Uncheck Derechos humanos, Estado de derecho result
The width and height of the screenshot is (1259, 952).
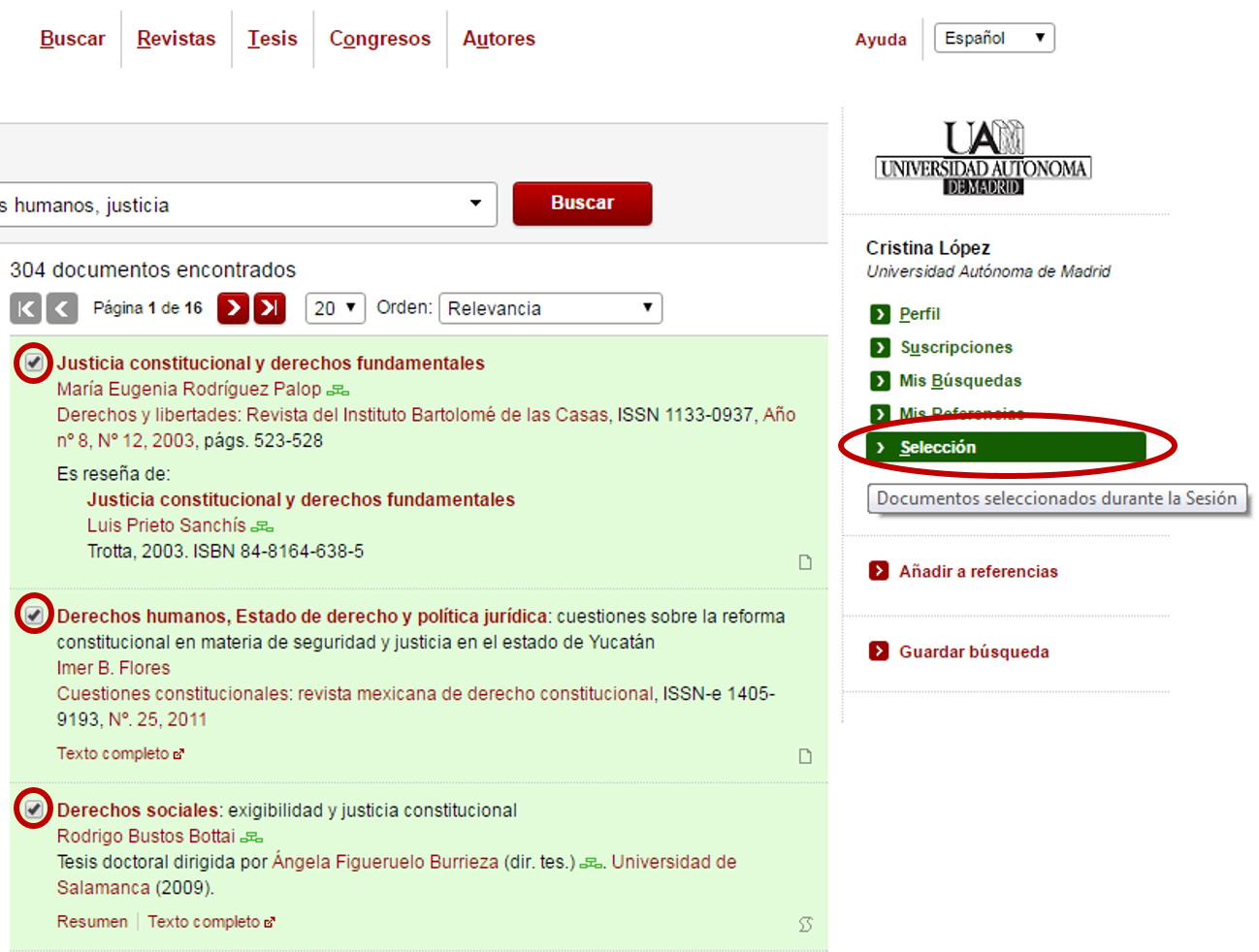(x=34, y=615)
